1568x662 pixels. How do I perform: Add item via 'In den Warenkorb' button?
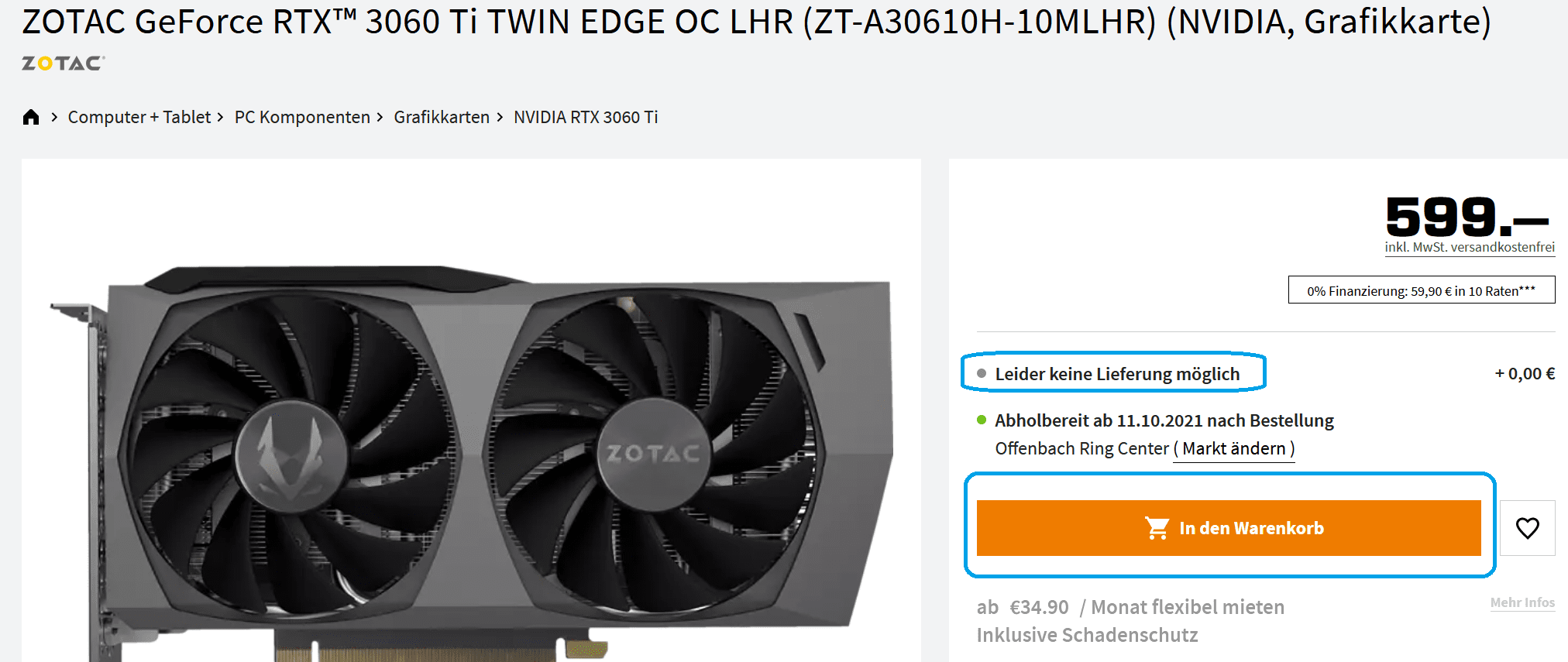(x=1229, y=528)
